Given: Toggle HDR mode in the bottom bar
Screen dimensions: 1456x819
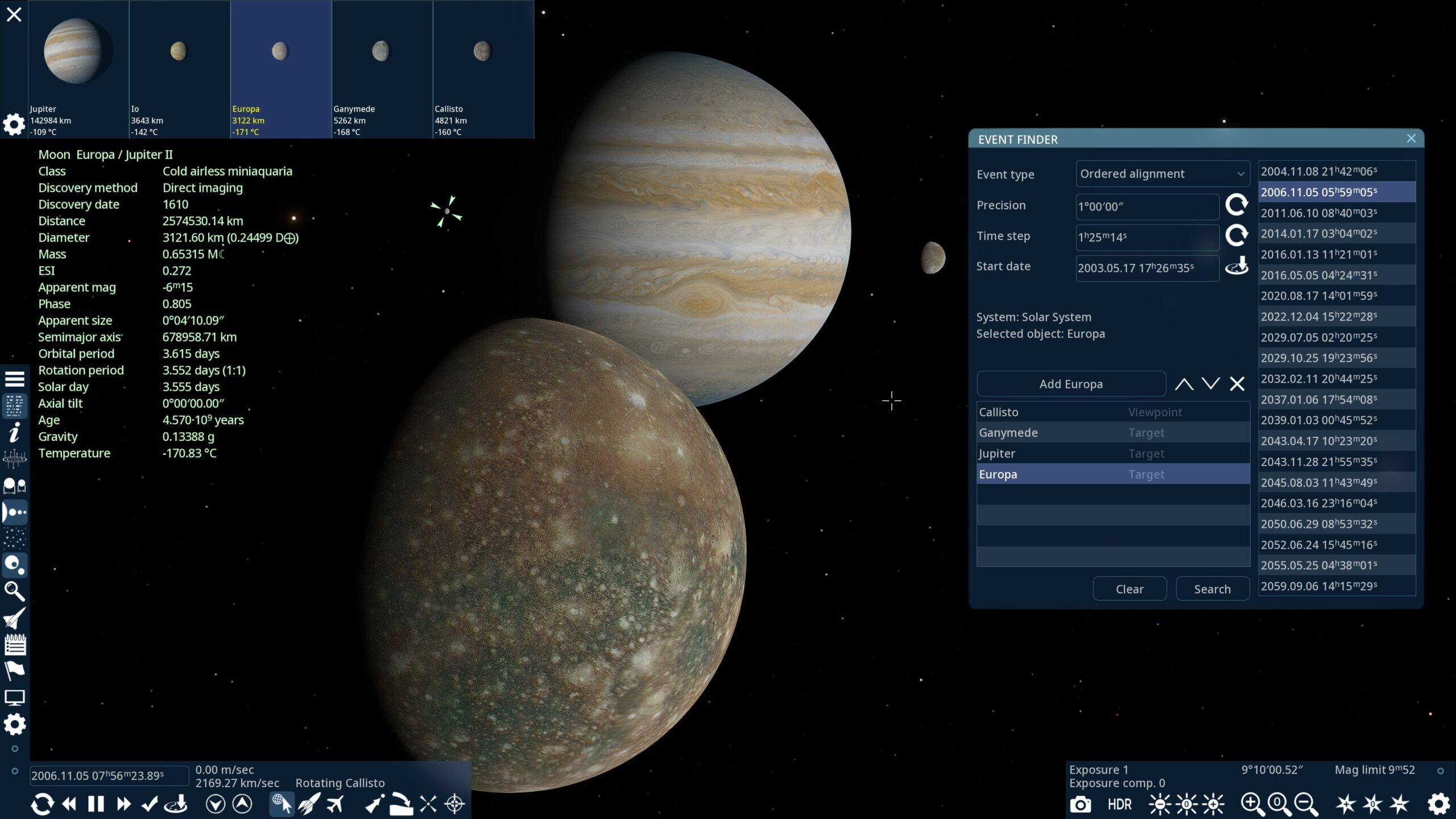Looking at the screenshot, I should click(x=1119, y=804).
